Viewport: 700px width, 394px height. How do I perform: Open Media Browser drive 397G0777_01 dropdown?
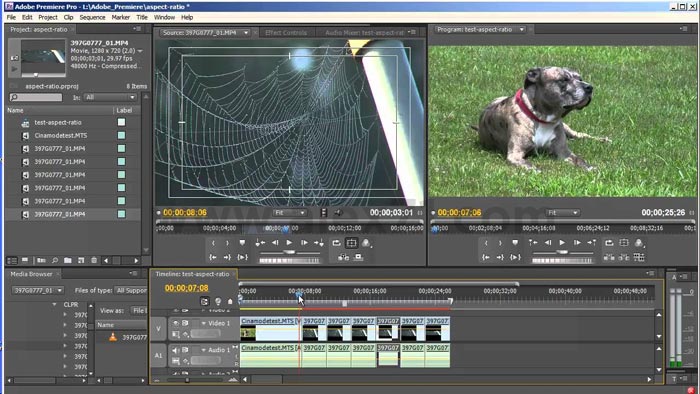pos(38,290)
